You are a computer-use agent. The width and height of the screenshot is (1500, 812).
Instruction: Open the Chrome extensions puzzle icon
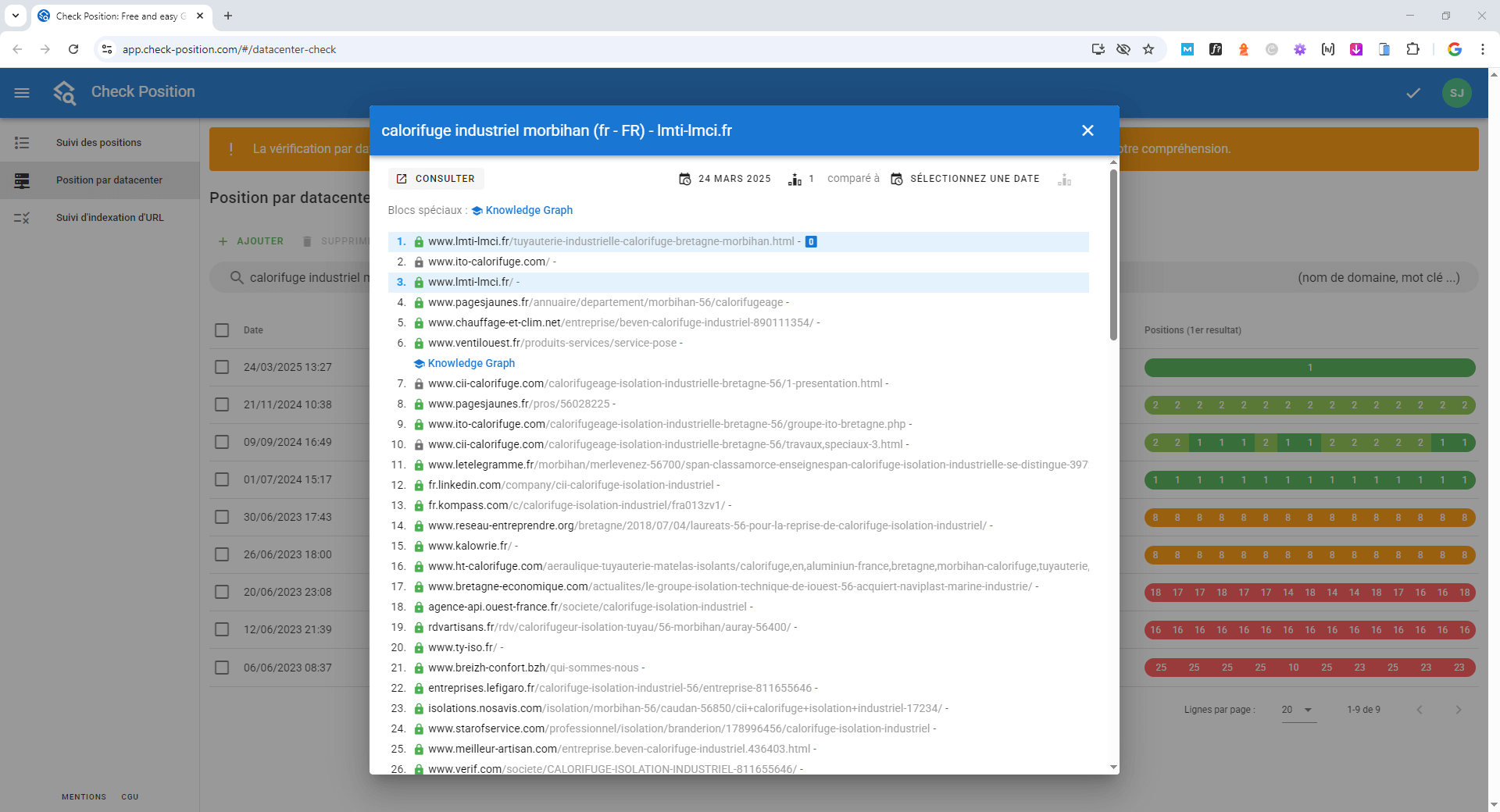1412,49
